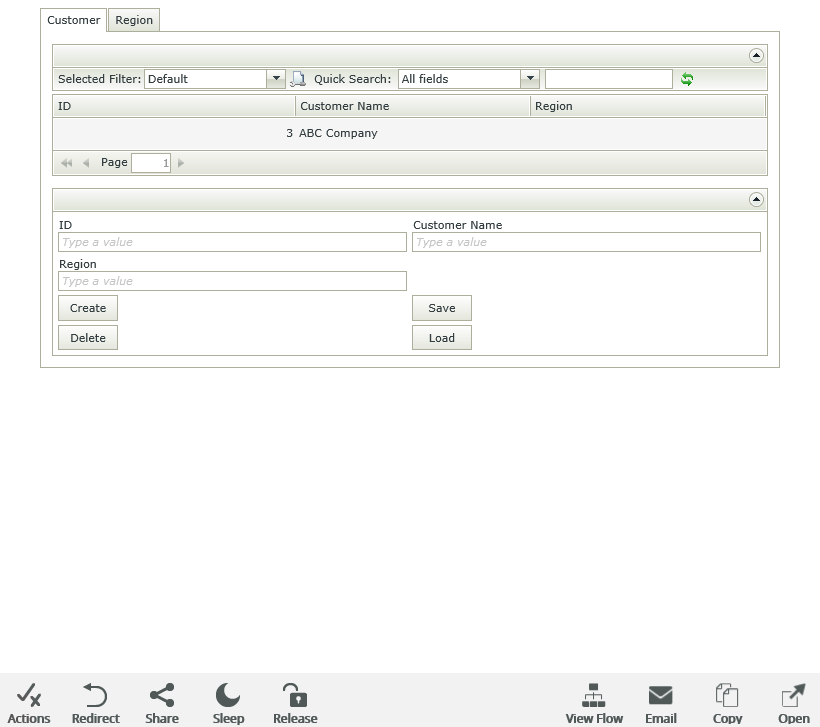Screen dimensions: 820x727
Task: Select the ABC Company row
Action: (x=338, y=133)
